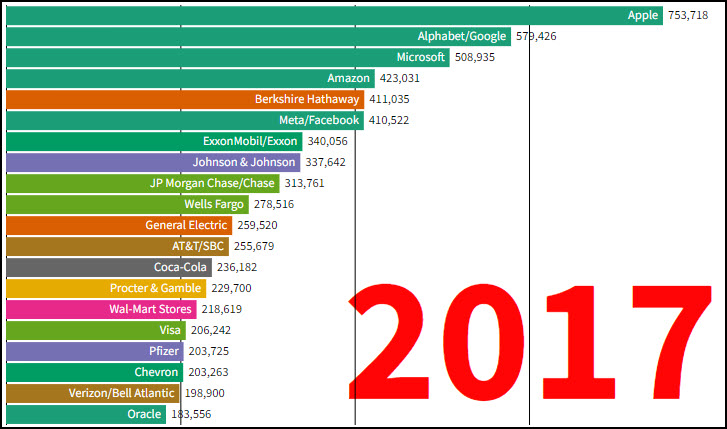727x429 pixels.
Task: Click the Apple bar label
Action: point(643,15)
